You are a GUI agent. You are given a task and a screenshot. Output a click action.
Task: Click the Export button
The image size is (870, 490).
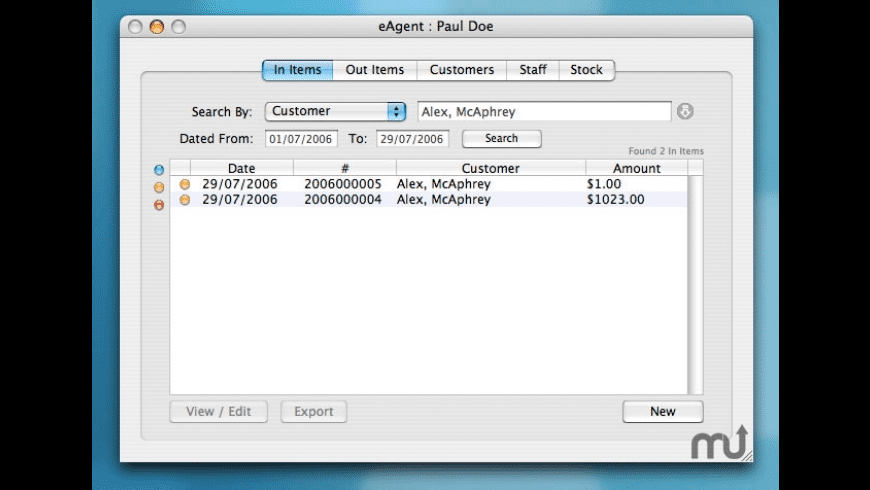[313, 411]
